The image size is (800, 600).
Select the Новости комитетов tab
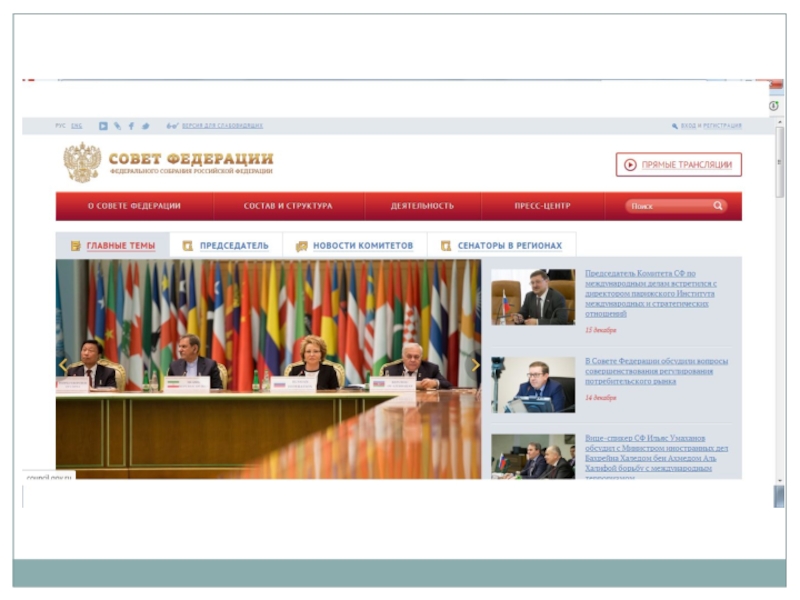pyautogui.click(x=355, y=246)
